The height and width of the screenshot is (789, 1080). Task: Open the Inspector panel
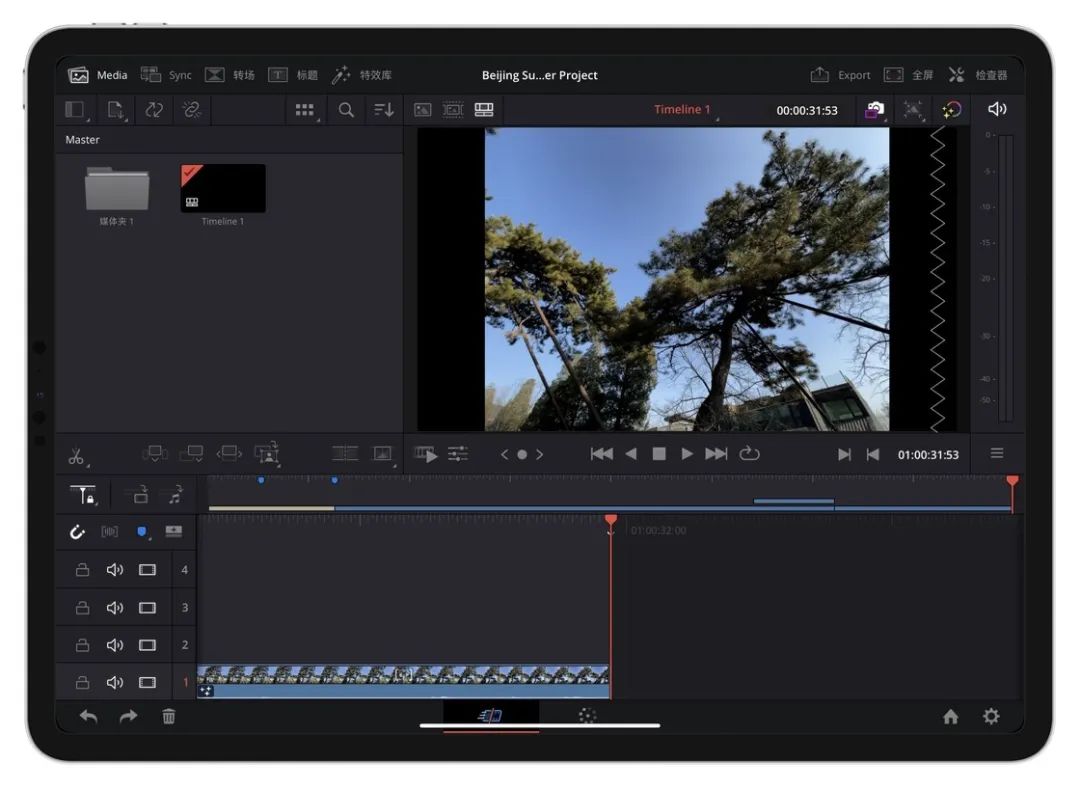pos(978,75)
